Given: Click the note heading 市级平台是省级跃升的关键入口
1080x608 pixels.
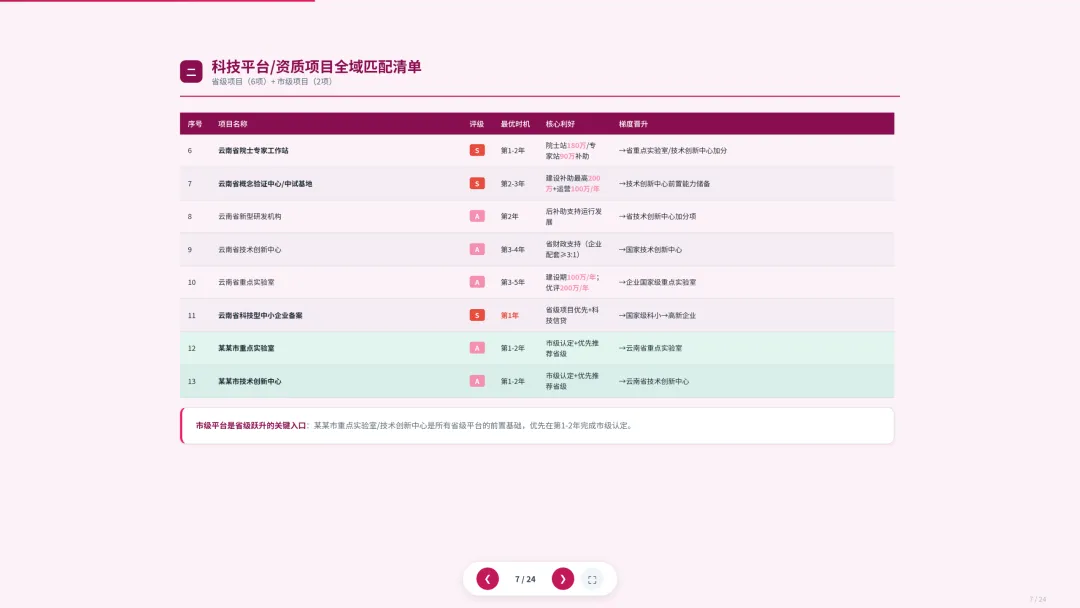Looking at the screenshot, I should (x=251, y=426).
